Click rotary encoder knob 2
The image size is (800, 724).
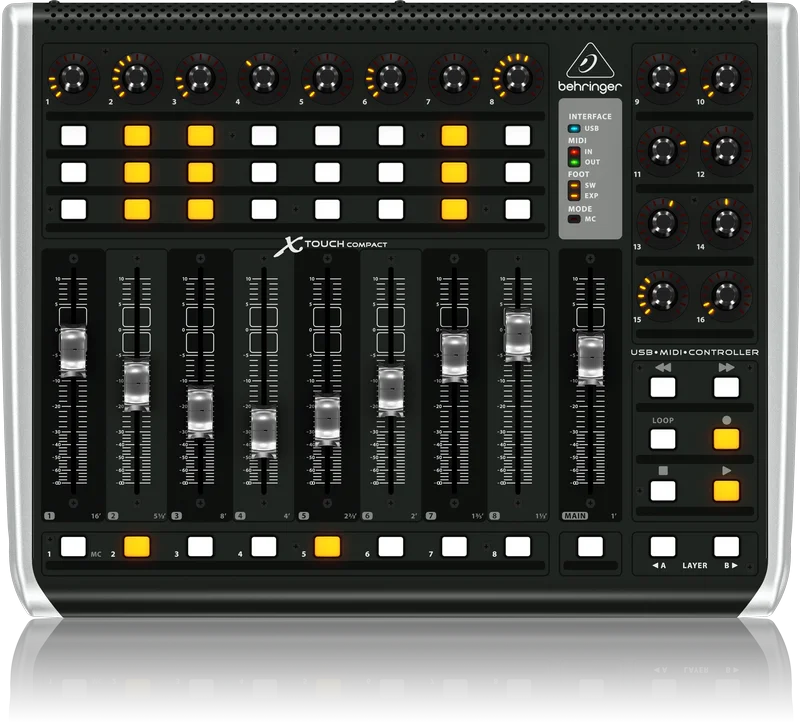137,78
